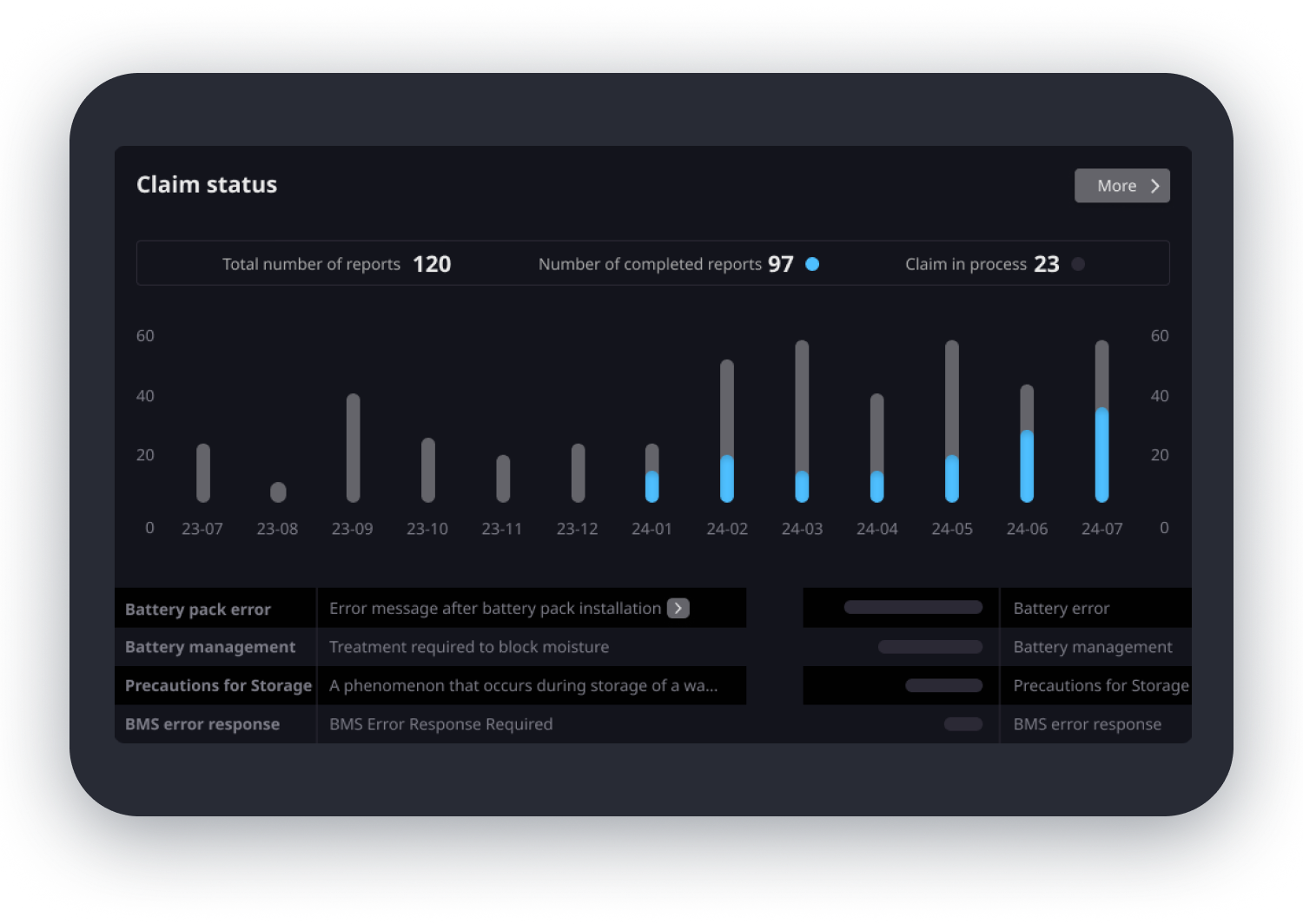Select the bold Battery management row label

click(x=210, y=647)
